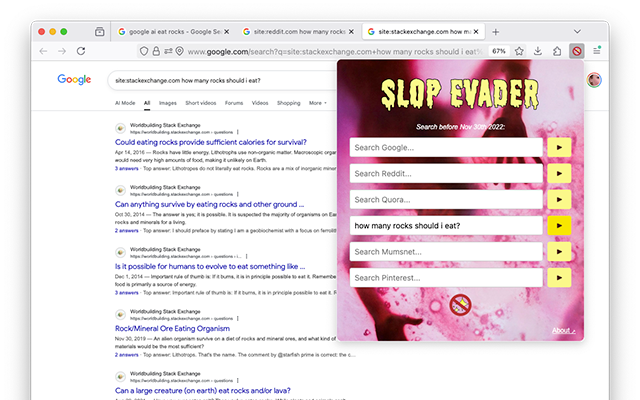The width and height of the screenshot is (640, 400).
Task: Bookmark this page with the star icon
Action: [519, 51]
